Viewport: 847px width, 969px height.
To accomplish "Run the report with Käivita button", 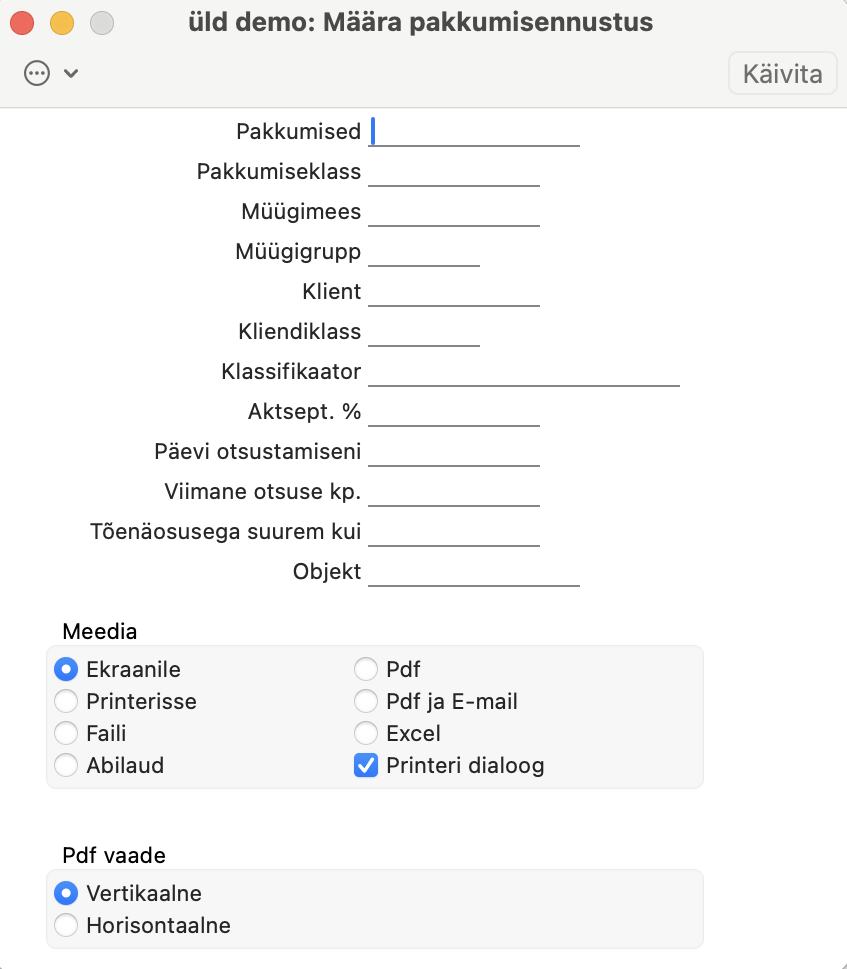I will click(x=782, y=74).
